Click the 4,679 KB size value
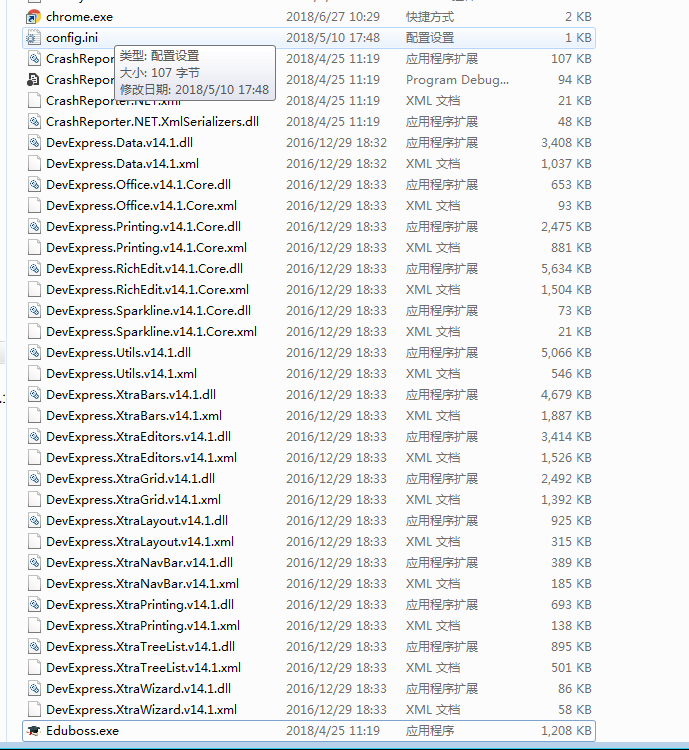The width and height of the screenshot is (689, 750). coord(566,395)
